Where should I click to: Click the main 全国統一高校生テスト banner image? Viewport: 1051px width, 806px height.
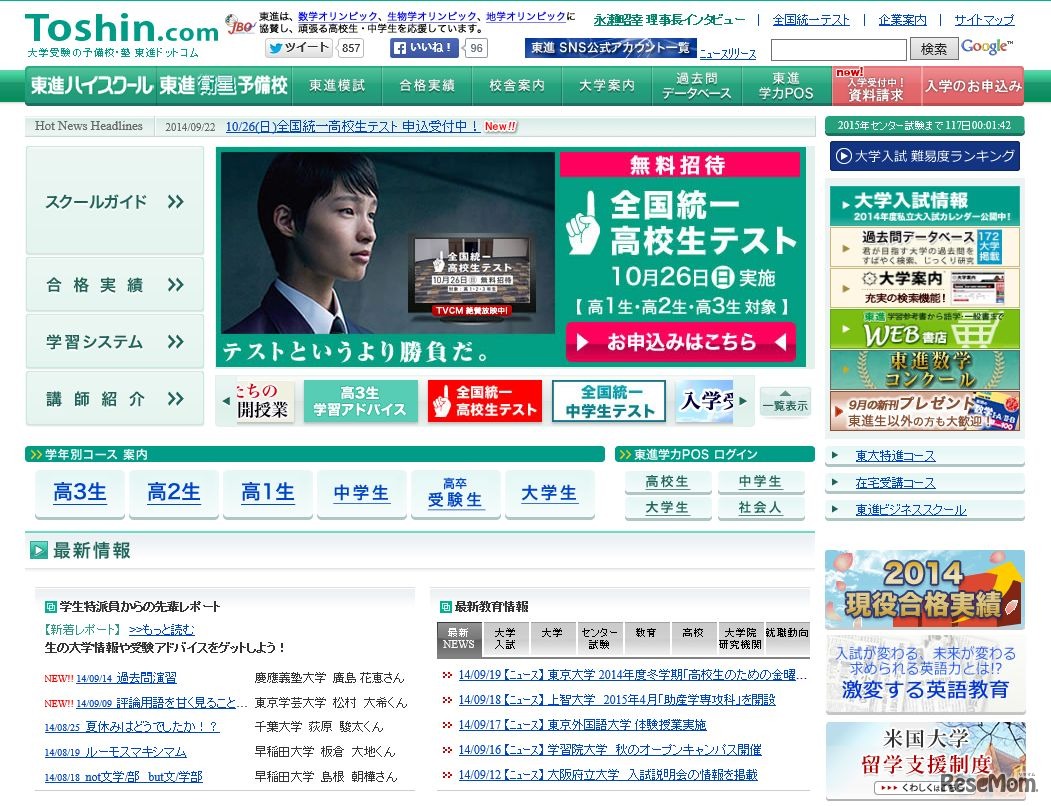pos(510,257)
